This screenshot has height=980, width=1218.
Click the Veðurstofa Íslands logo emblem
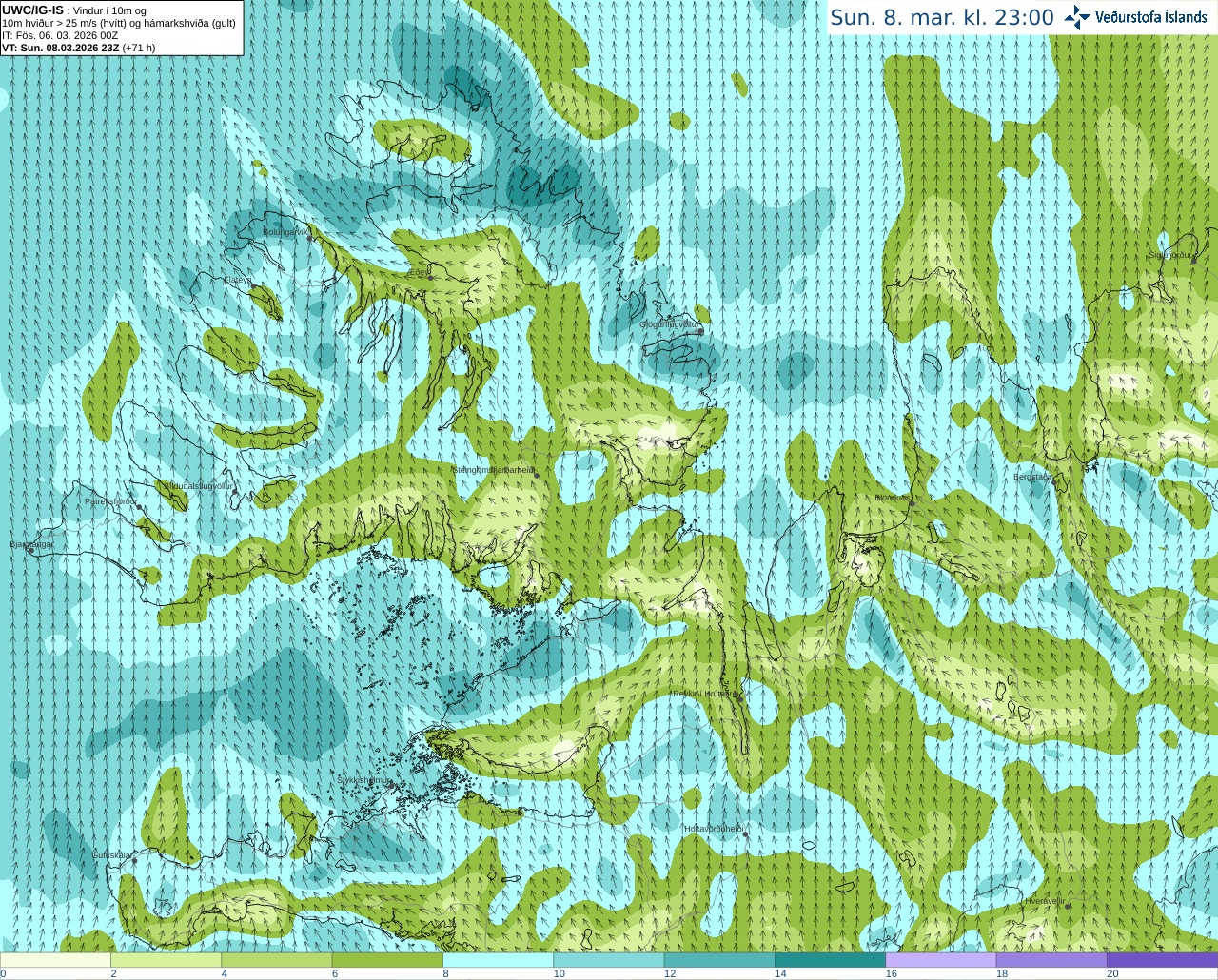[1077, 17]
